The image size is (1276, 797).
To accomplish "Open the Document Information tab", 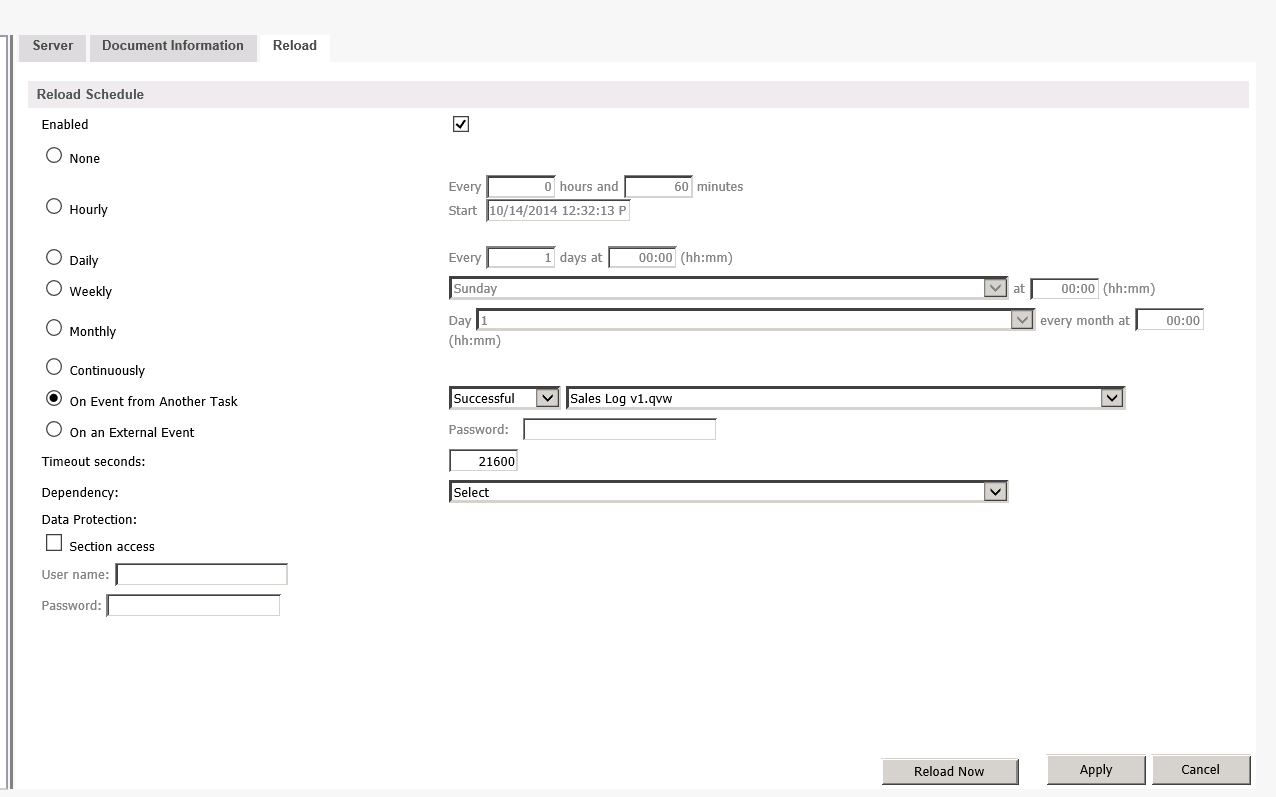I will click(x=173, y=46).
